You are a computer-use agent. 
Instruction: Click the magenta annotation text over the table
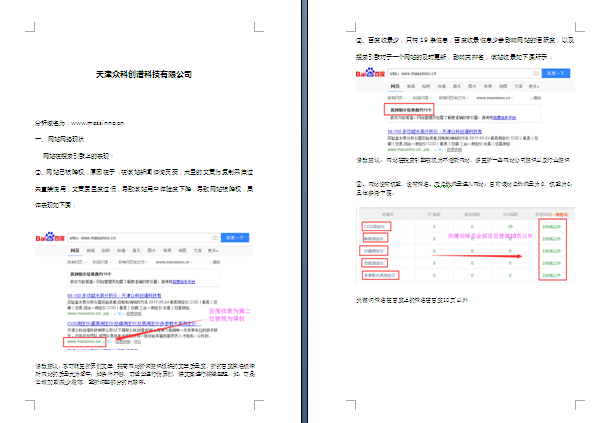[490, 237]
